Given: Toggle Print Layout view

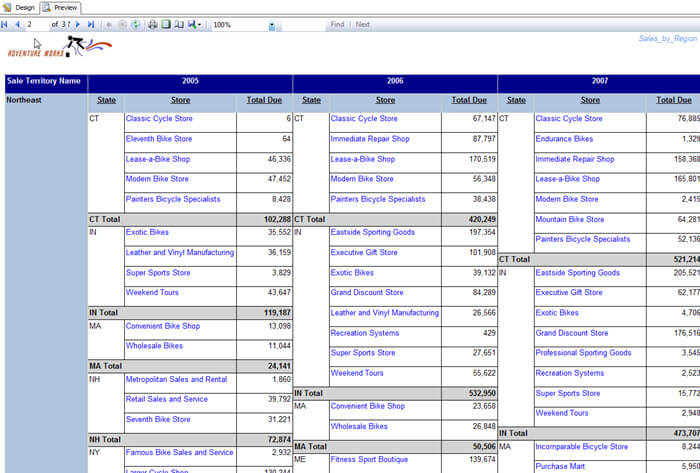Looking at the screenshot, I should click(x=166, y=25).
